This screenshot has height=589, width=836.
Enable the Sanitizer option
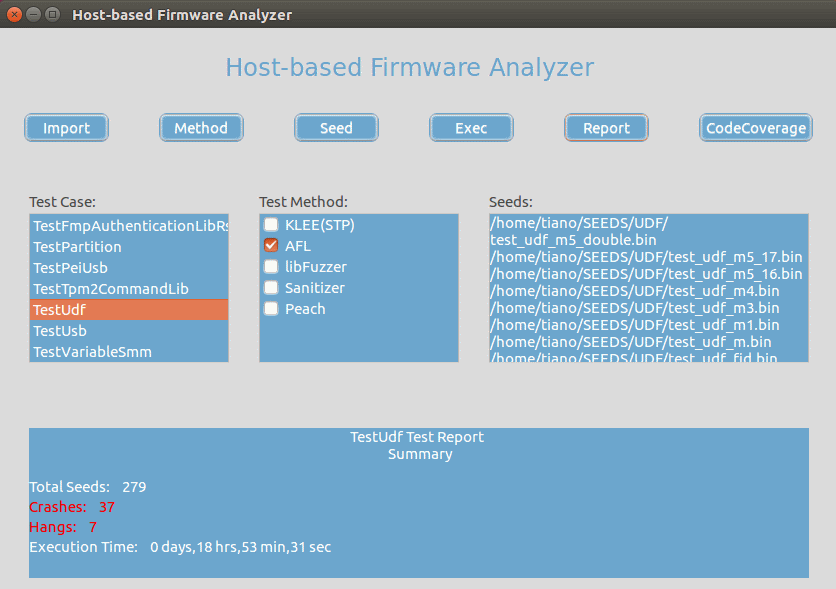(x=271, y=288)
